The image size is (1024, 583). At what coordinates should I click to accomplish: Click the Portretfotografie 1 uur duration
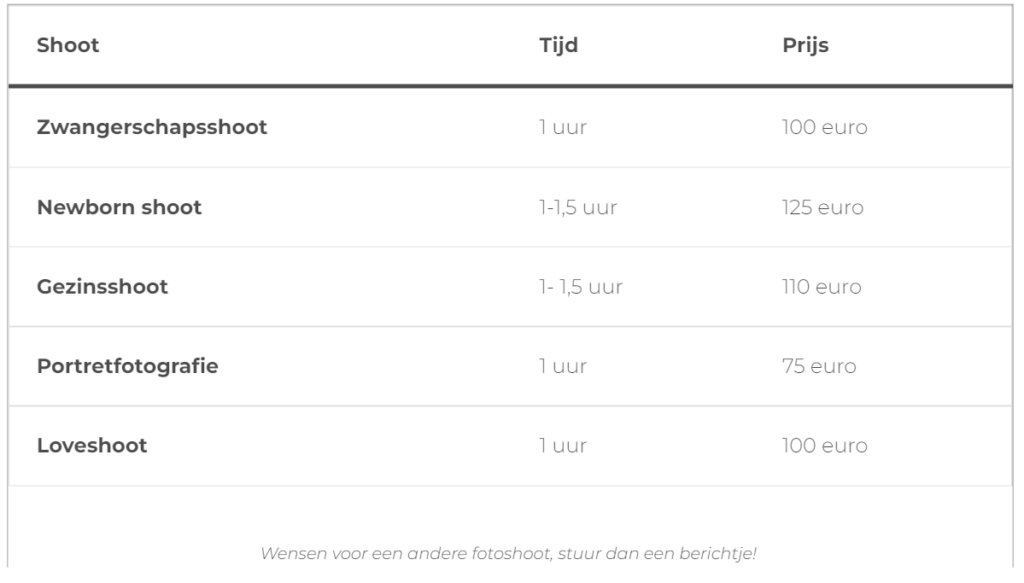click(563, 366)
